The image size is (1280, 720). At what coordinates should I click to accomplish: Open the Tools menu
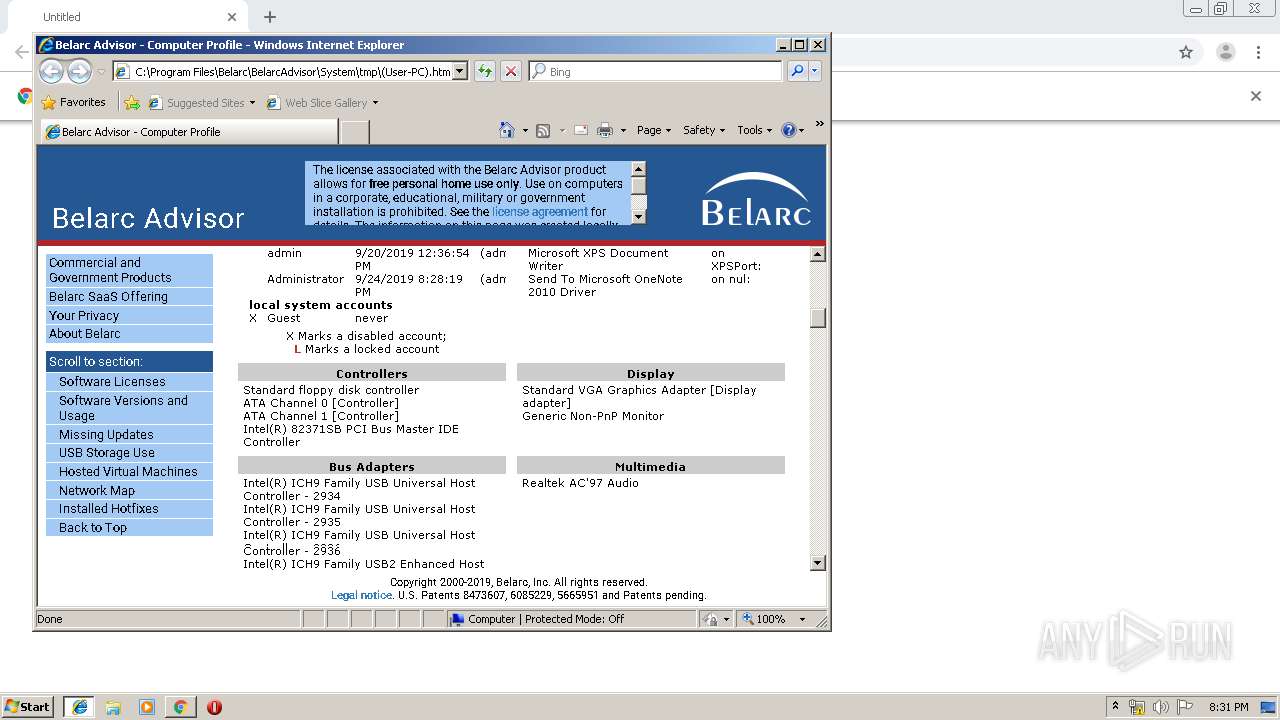pyautogui.click(x=755, y=130)
